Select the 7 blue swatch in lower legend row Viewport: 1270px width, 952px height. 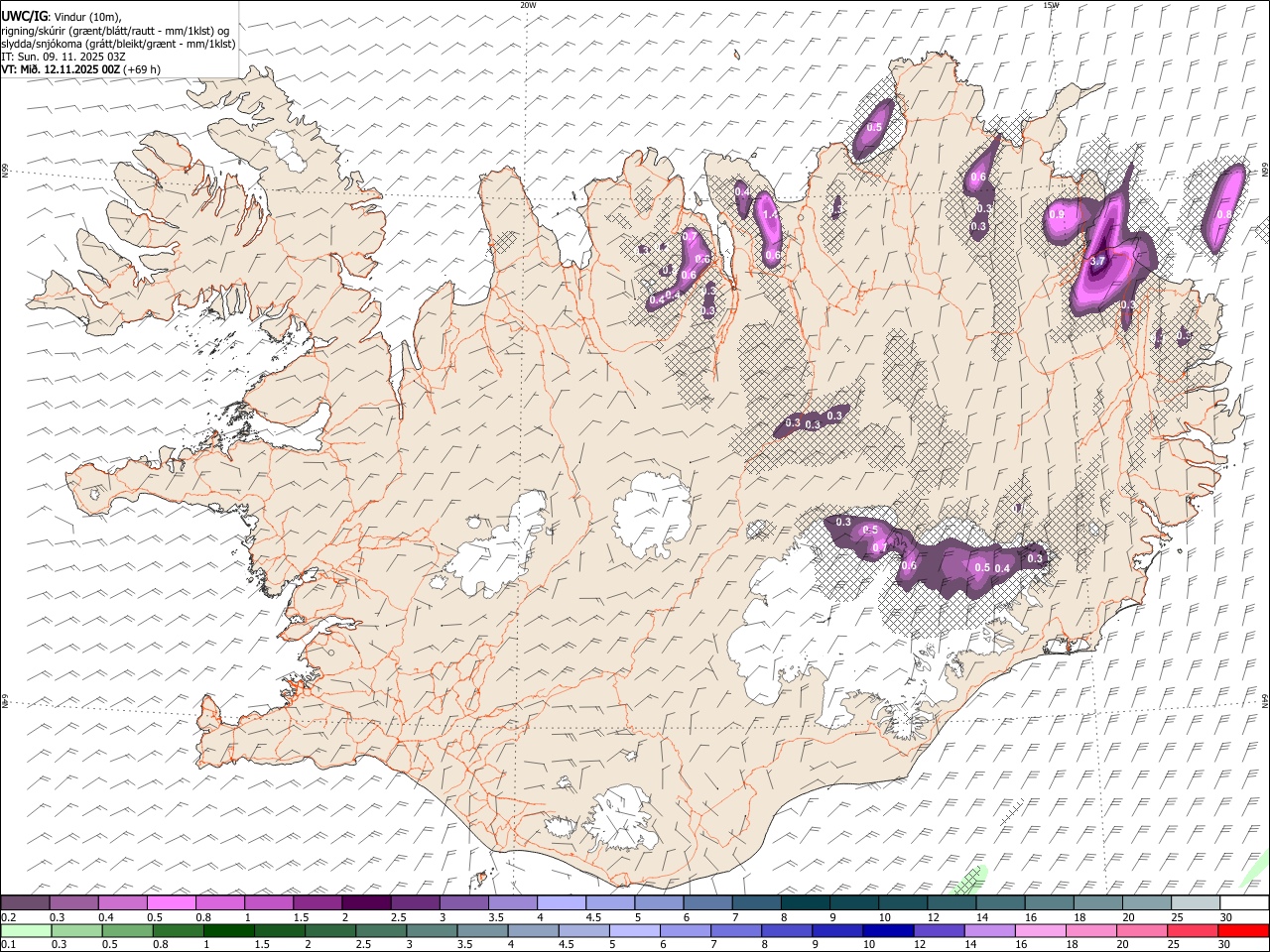click(734, 930)
